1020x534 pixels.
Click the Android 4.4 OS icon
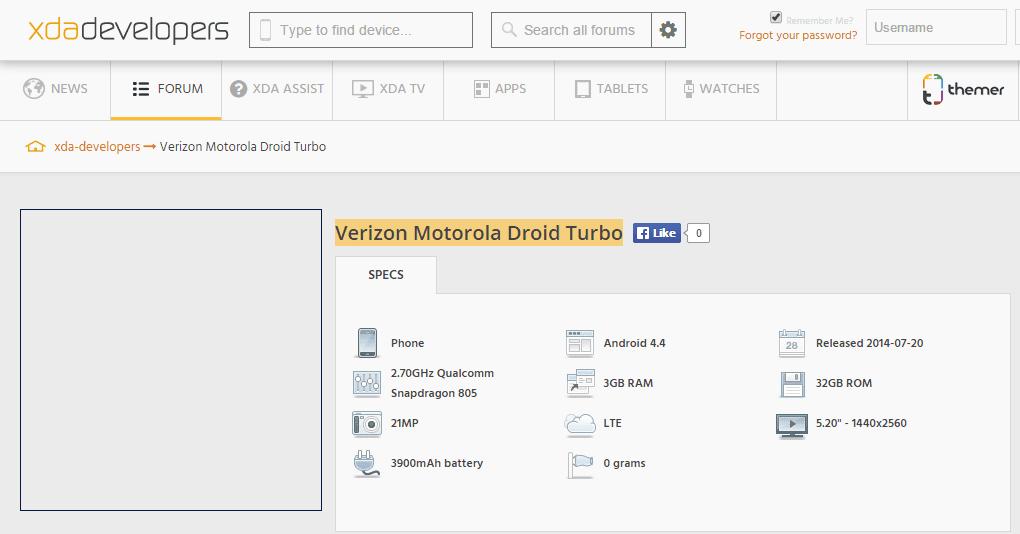click(580, 343)
